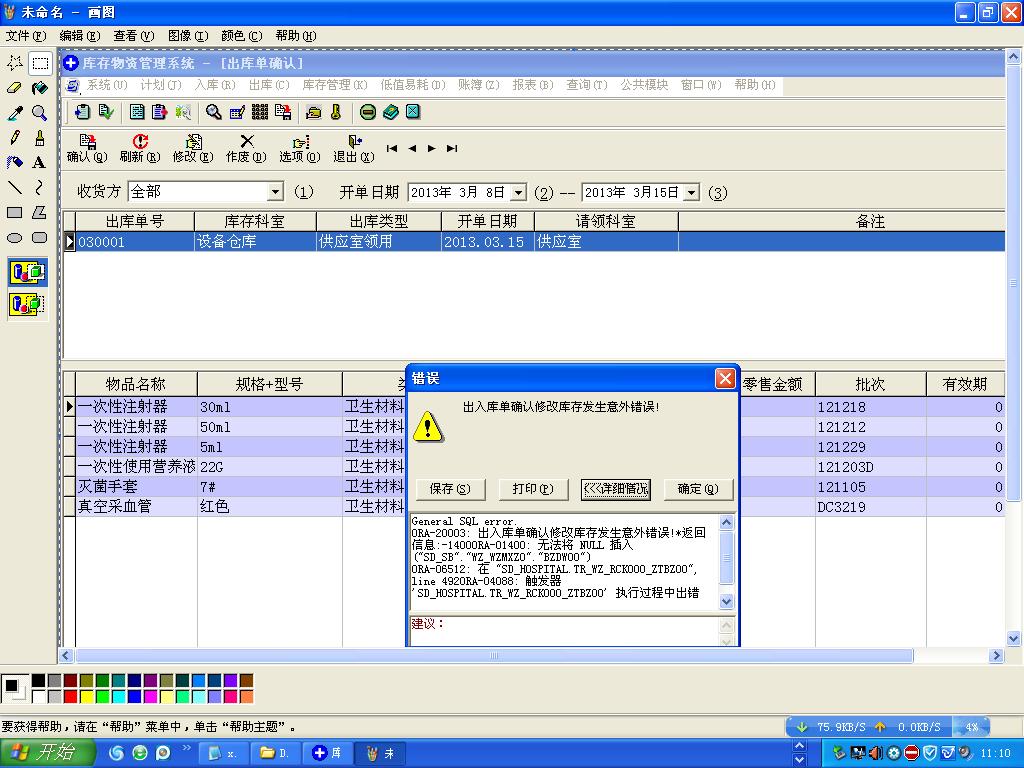
Task: Go to next record arrow
Action: click(x=432, y=149)
